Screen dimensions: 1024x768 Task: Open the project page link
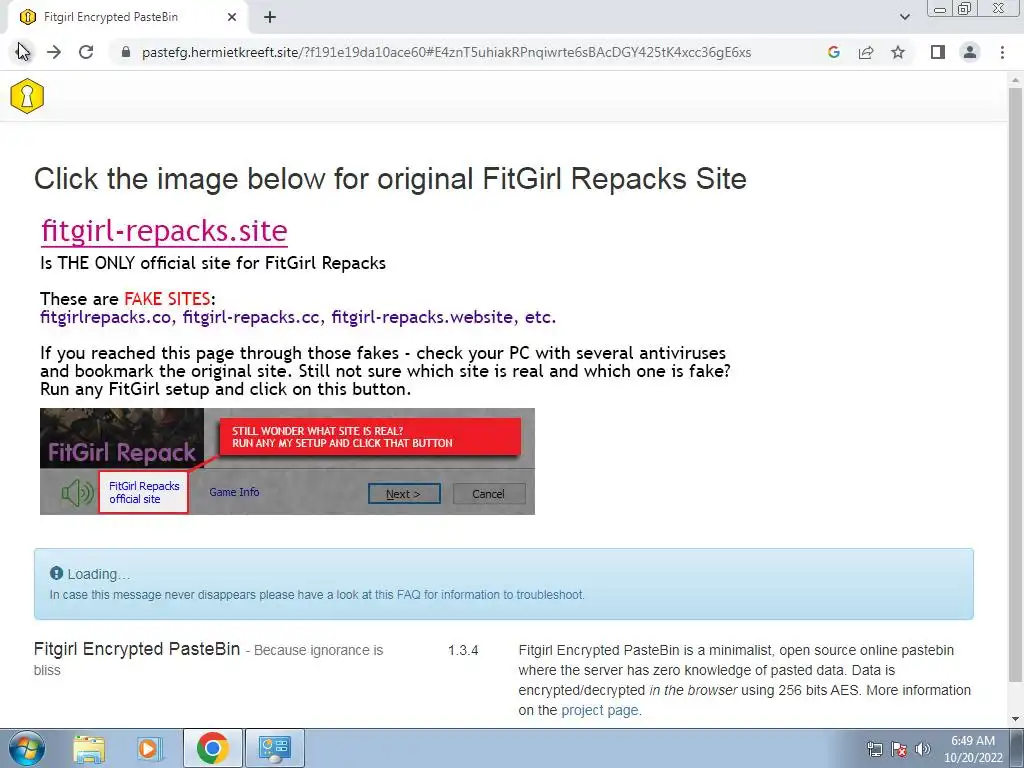pos(600,710)
